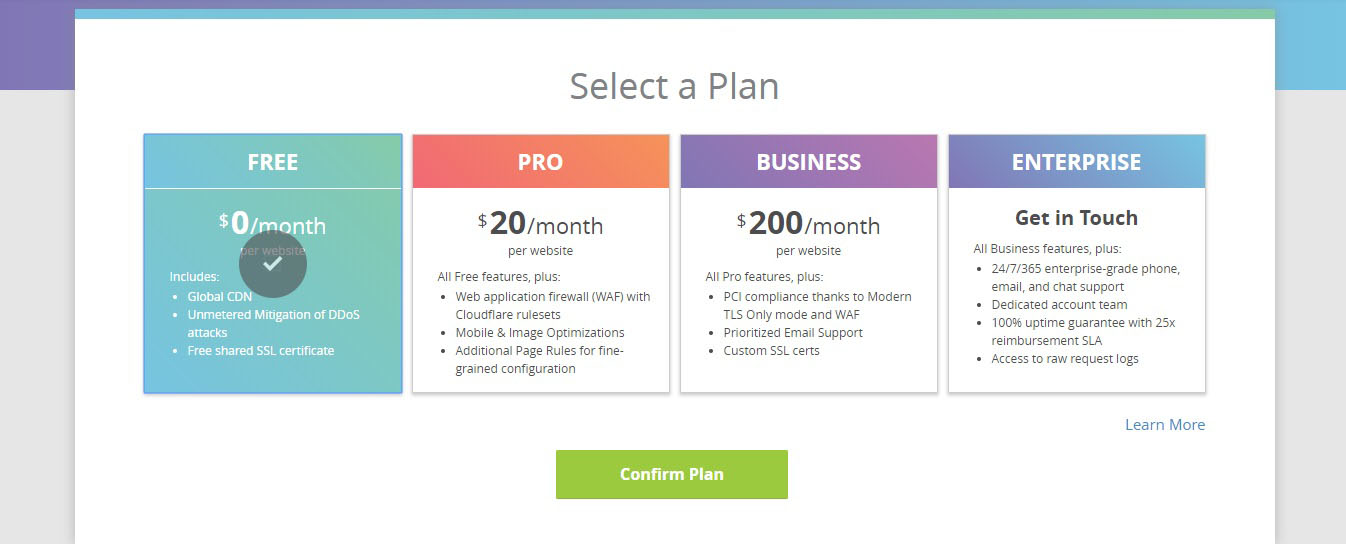Click the Prioritized Email Support item
This screenshot has height=544, width=1346.
(793, 333)
